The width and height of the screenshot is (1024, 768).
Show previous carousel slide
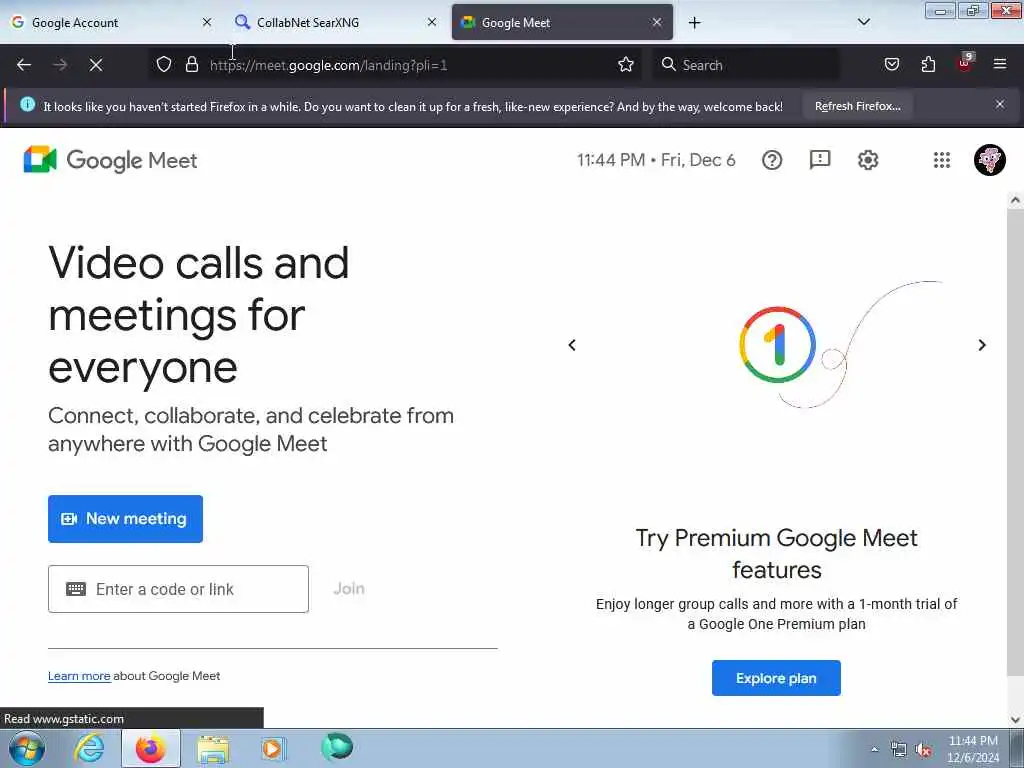(572, 345)
